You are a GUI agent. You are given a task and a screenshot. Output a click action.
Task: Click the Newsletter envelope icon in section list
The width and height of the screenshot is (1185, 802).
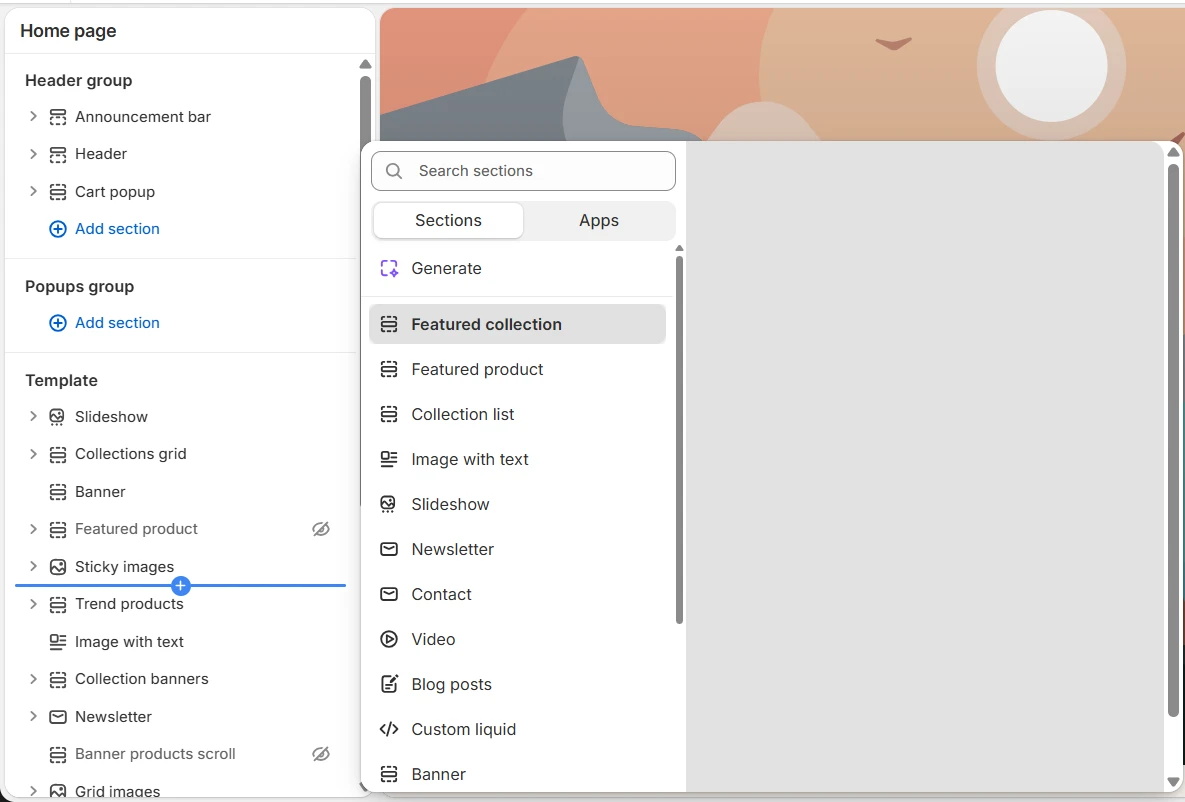tap(388, 550)
